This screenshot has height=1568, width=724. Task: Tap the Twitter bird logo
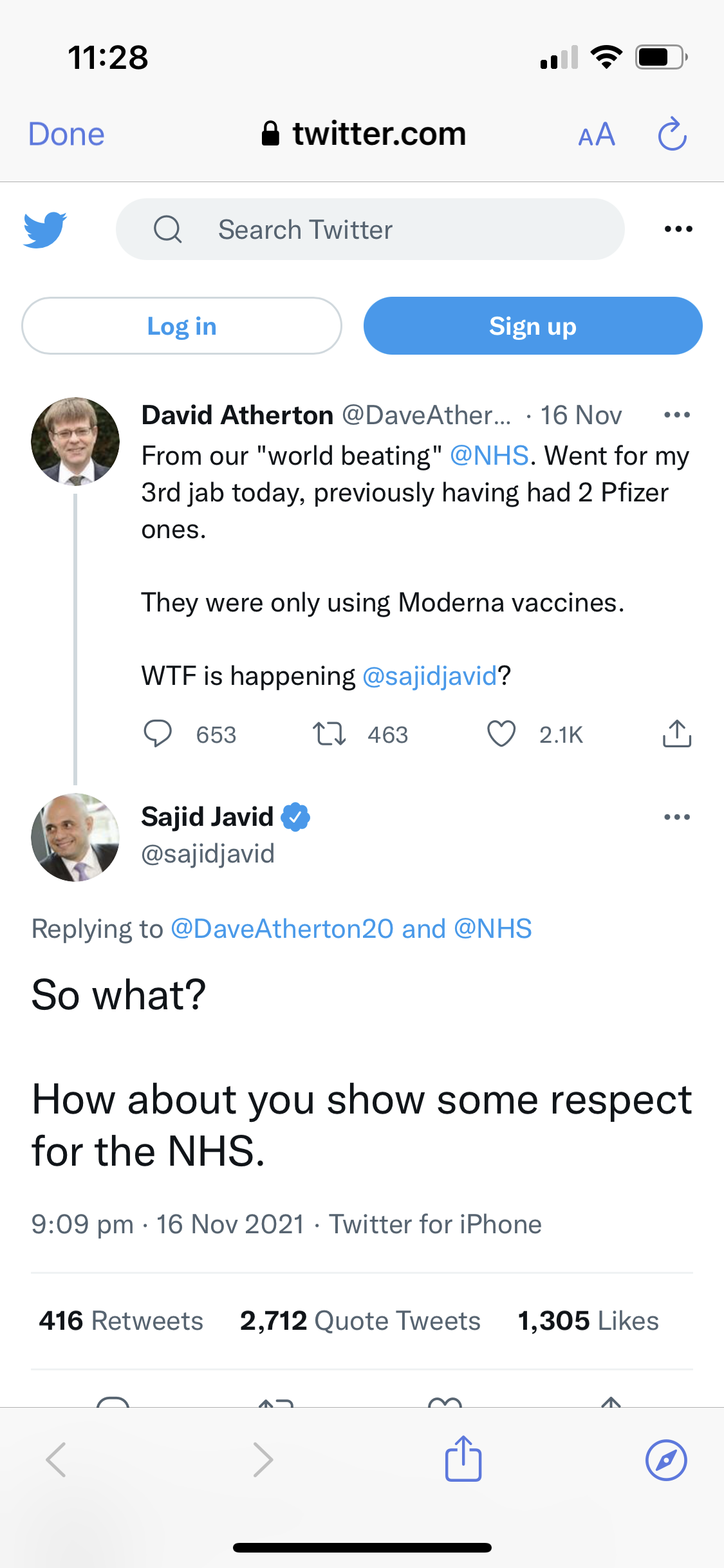(45, 229)
